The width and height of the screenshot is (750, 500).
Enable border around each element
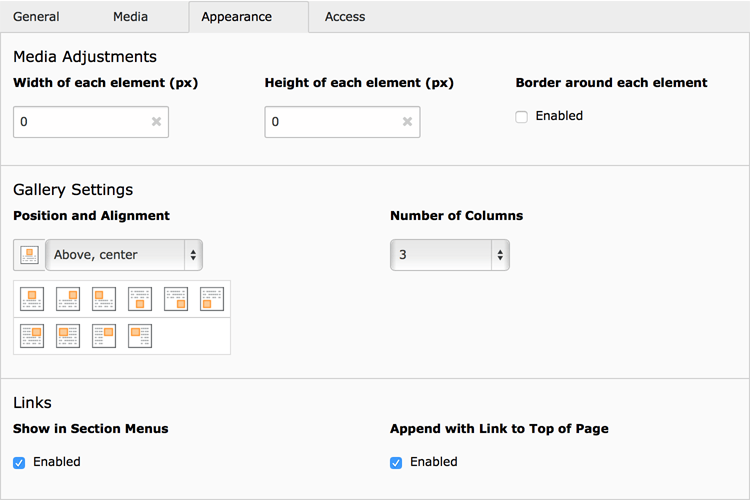point(522,117)
